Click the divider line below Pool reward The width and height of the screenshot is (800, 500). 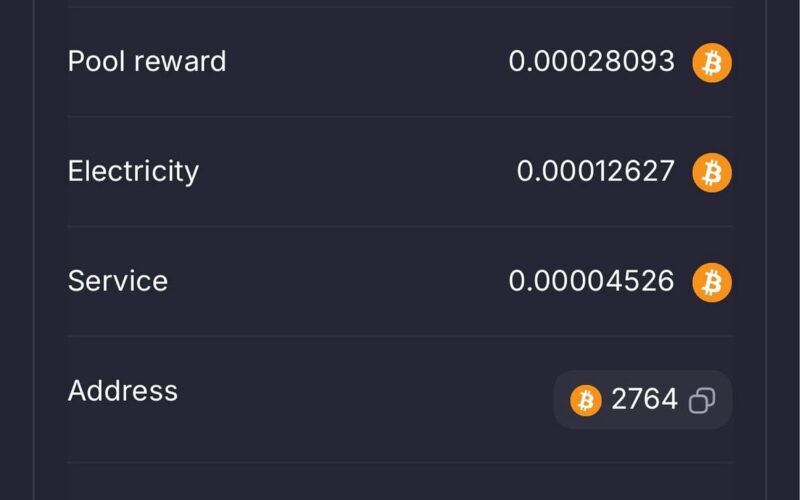(400, 117)
